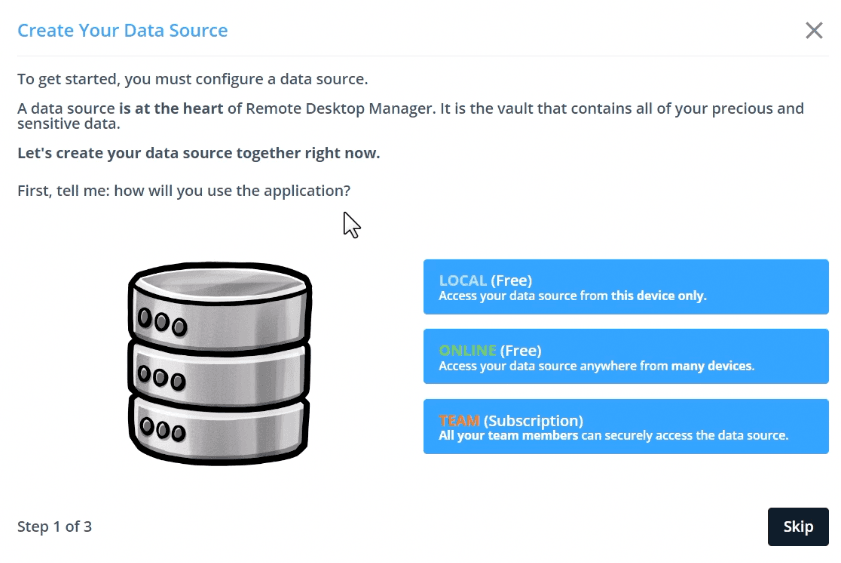Click the 'Create Your Data Source' title
This screenshot has height=563, width=841.
[x=122, y=30]
